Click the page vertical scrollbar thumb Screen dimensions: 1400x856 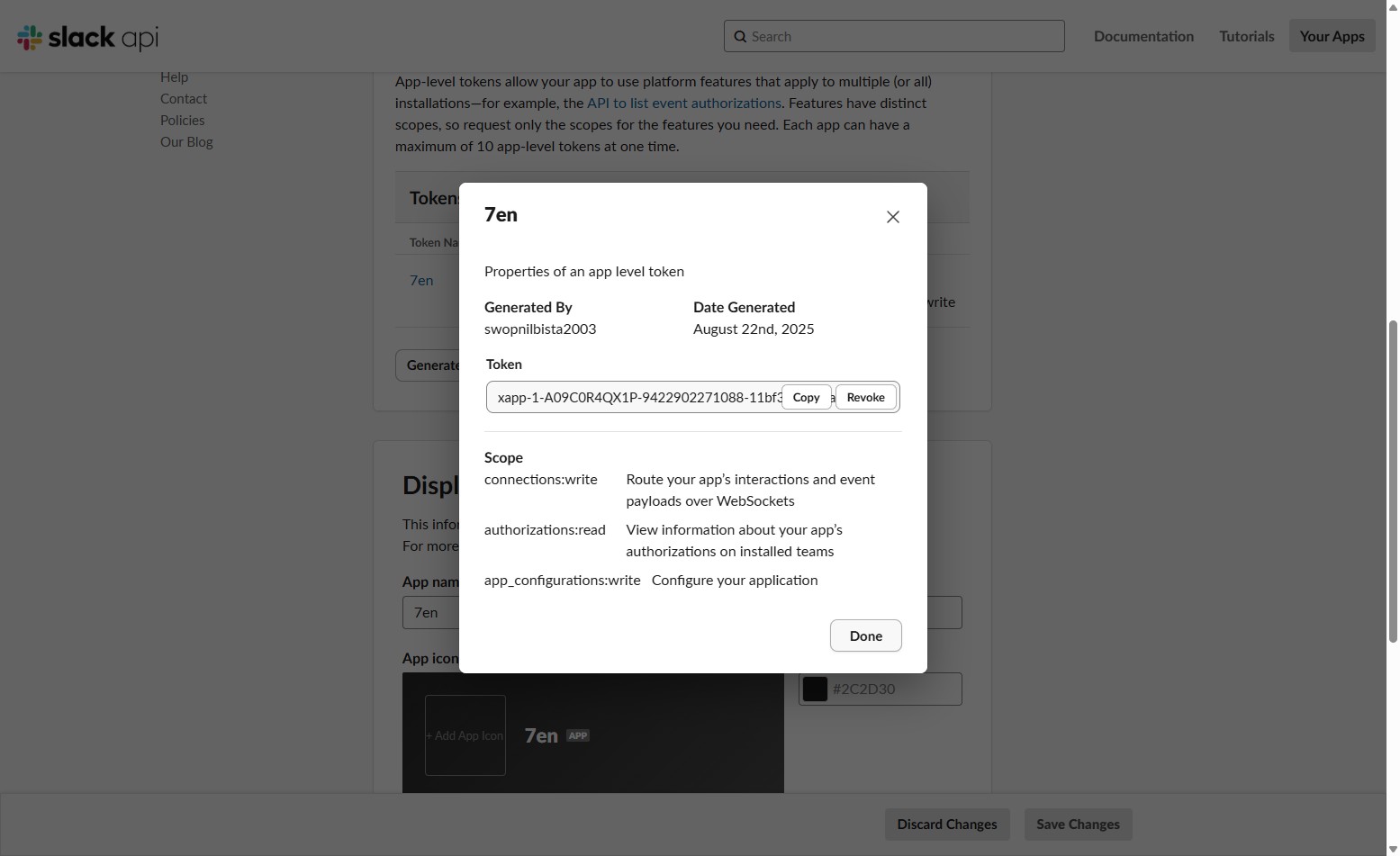tap(1393, 482)
